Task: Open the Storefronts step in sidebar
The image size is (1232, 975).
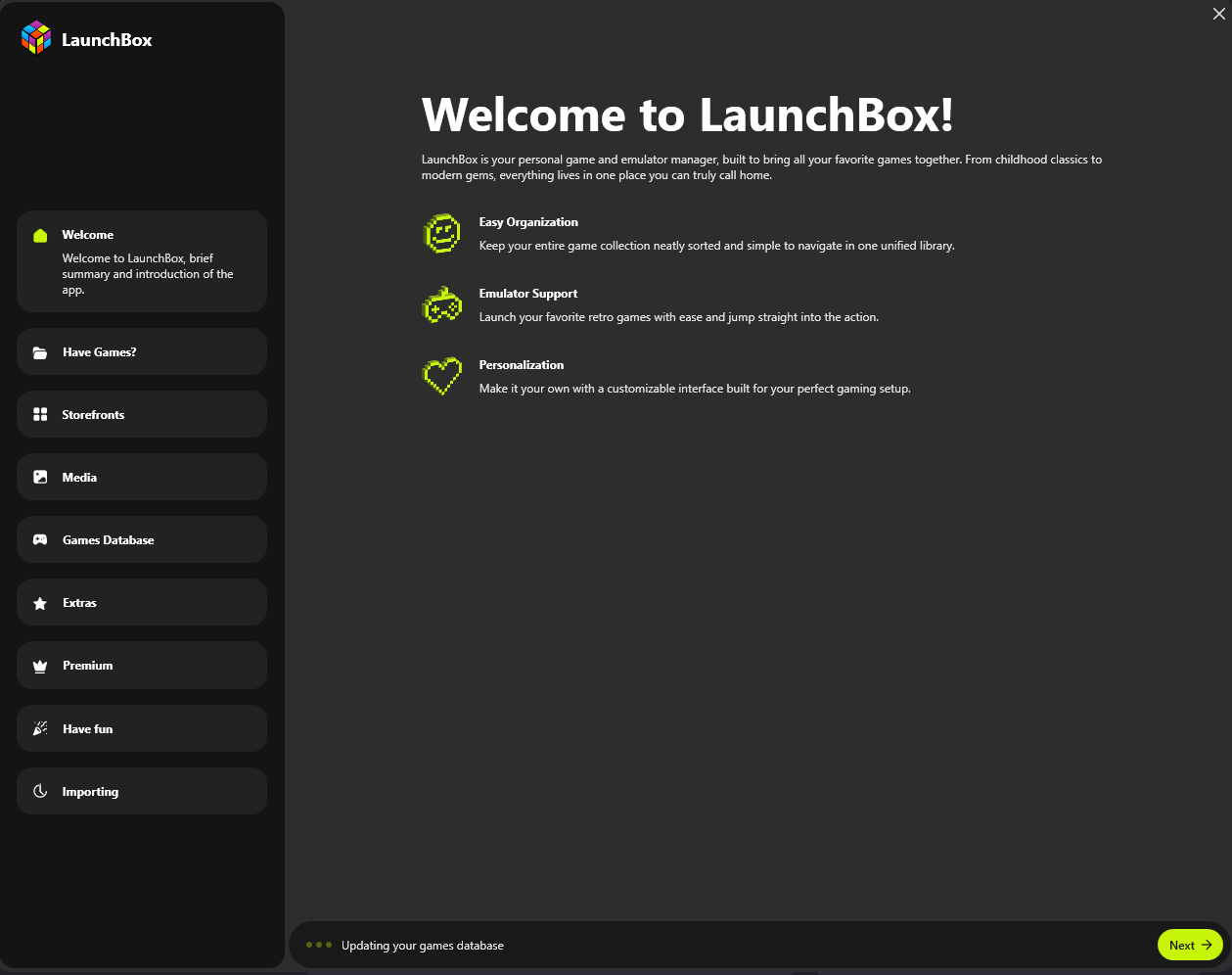Action: coord(142,414)
